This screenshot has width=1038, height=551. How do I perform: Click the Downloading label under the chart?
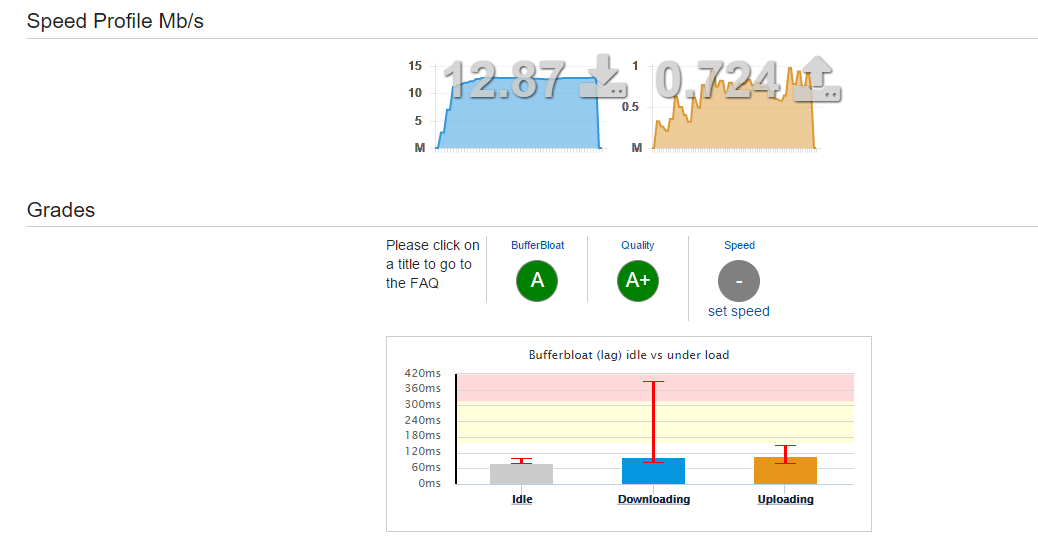click(654, 499)
